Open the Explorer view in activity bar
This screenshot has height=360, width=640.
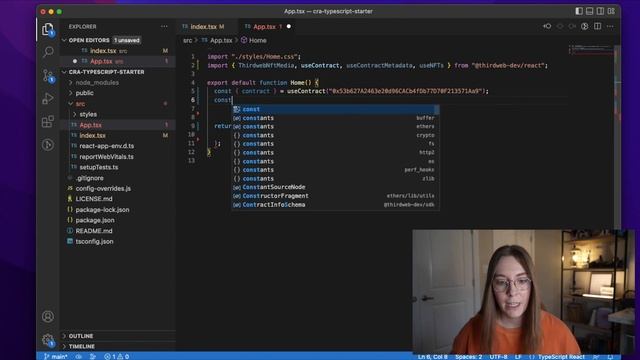coord(48,29)
